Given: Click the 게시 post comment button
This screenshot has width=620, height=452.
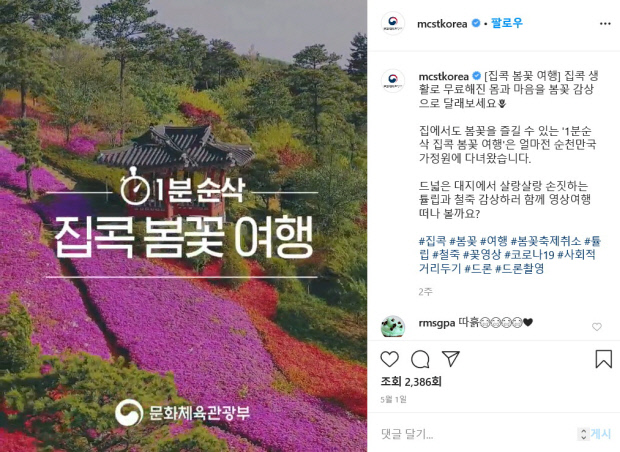Looking at the screenshot, I should pos(601,434).
